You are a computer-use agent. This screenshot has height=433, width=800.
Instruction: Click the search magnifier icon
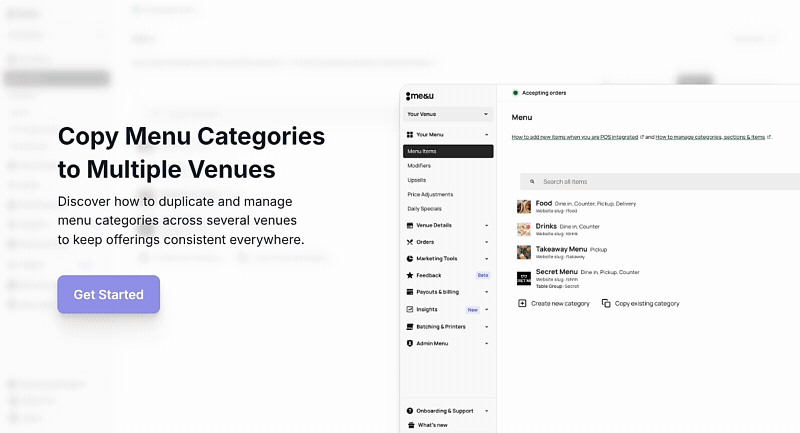(532, 182)
